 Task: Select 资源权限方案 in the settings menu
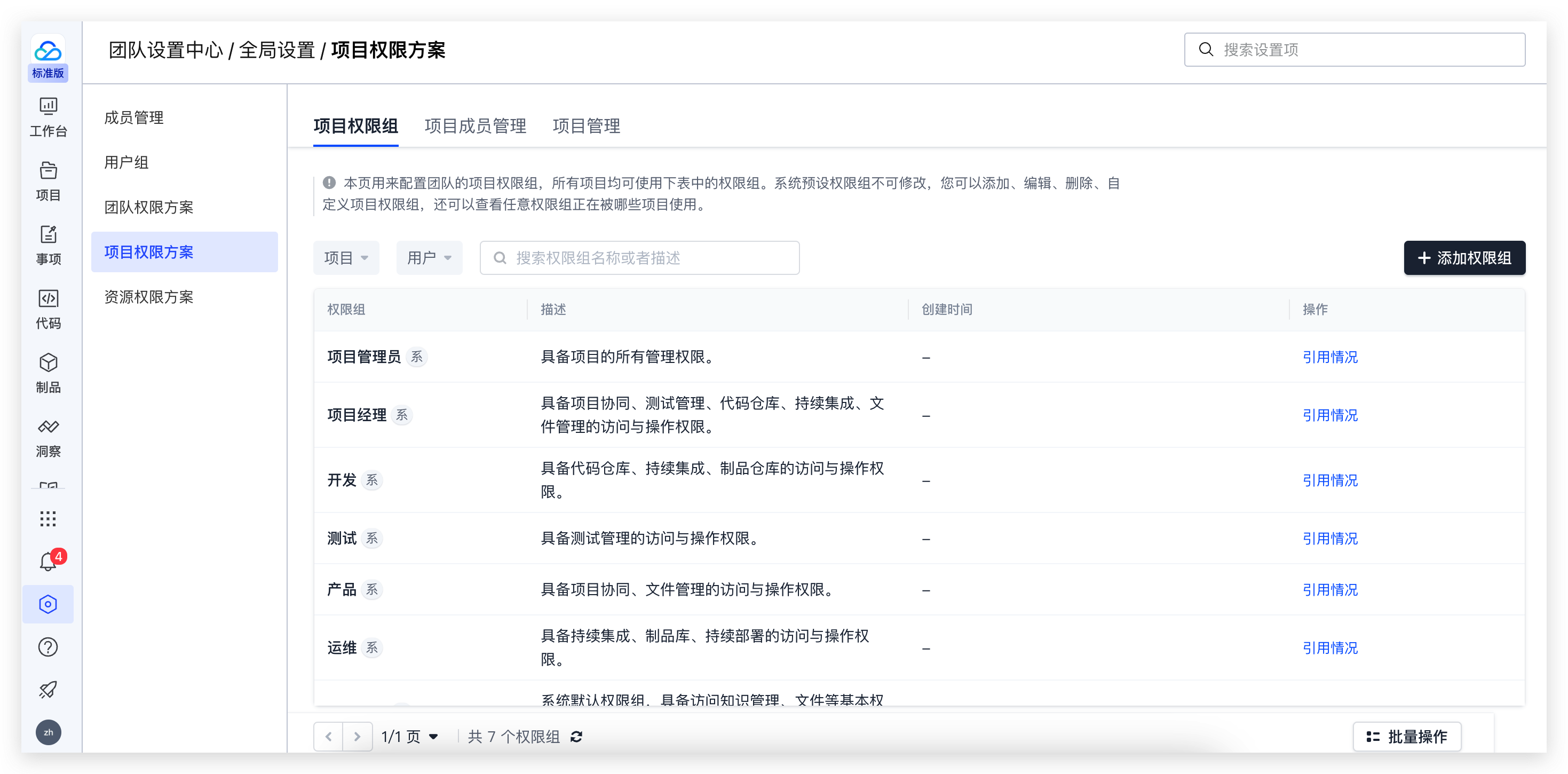[x=185, y=297]
